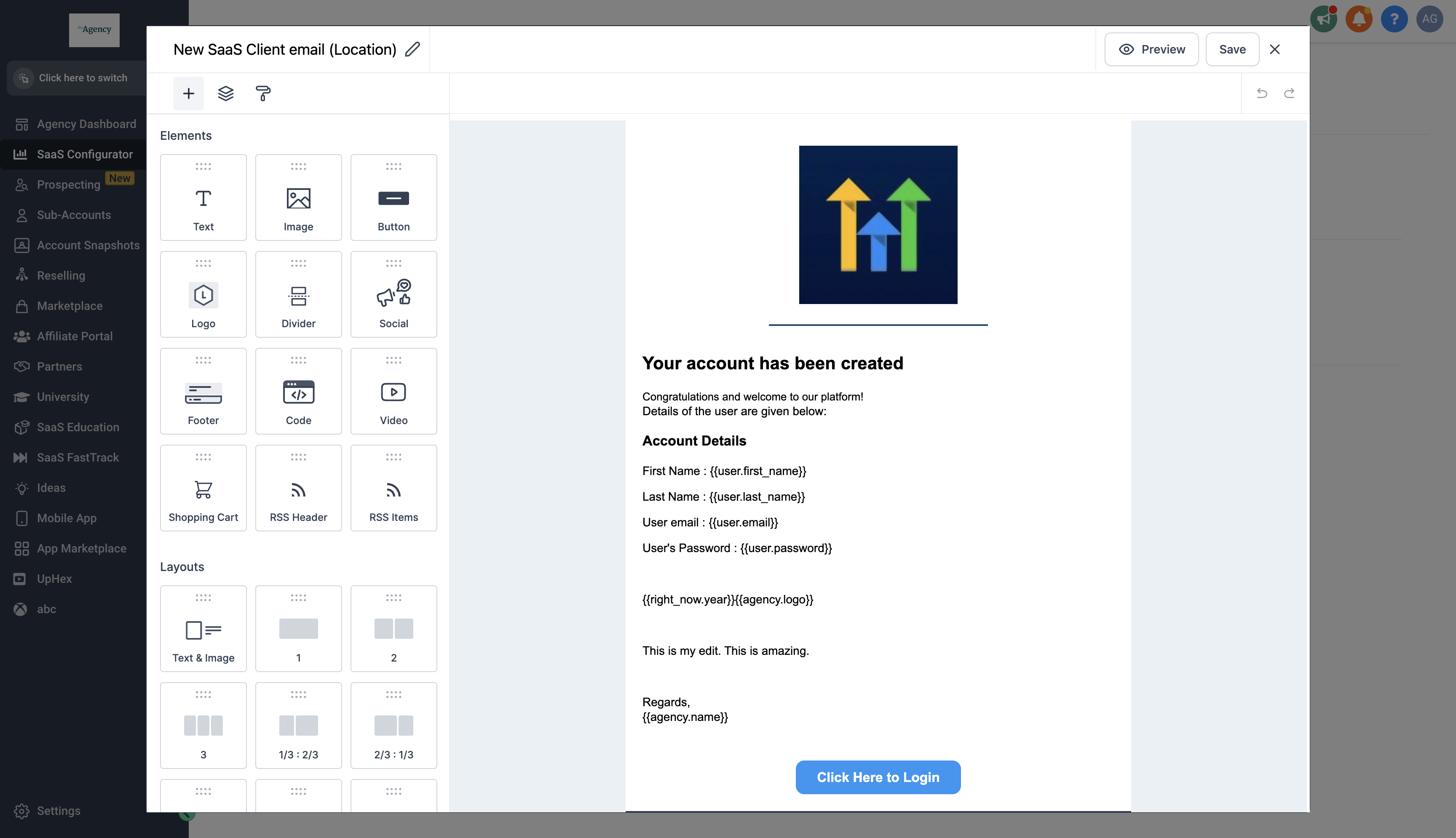Select the Code element block
Screen dimensions: 1456x838
pyautogui.click(x=298, y=391)
